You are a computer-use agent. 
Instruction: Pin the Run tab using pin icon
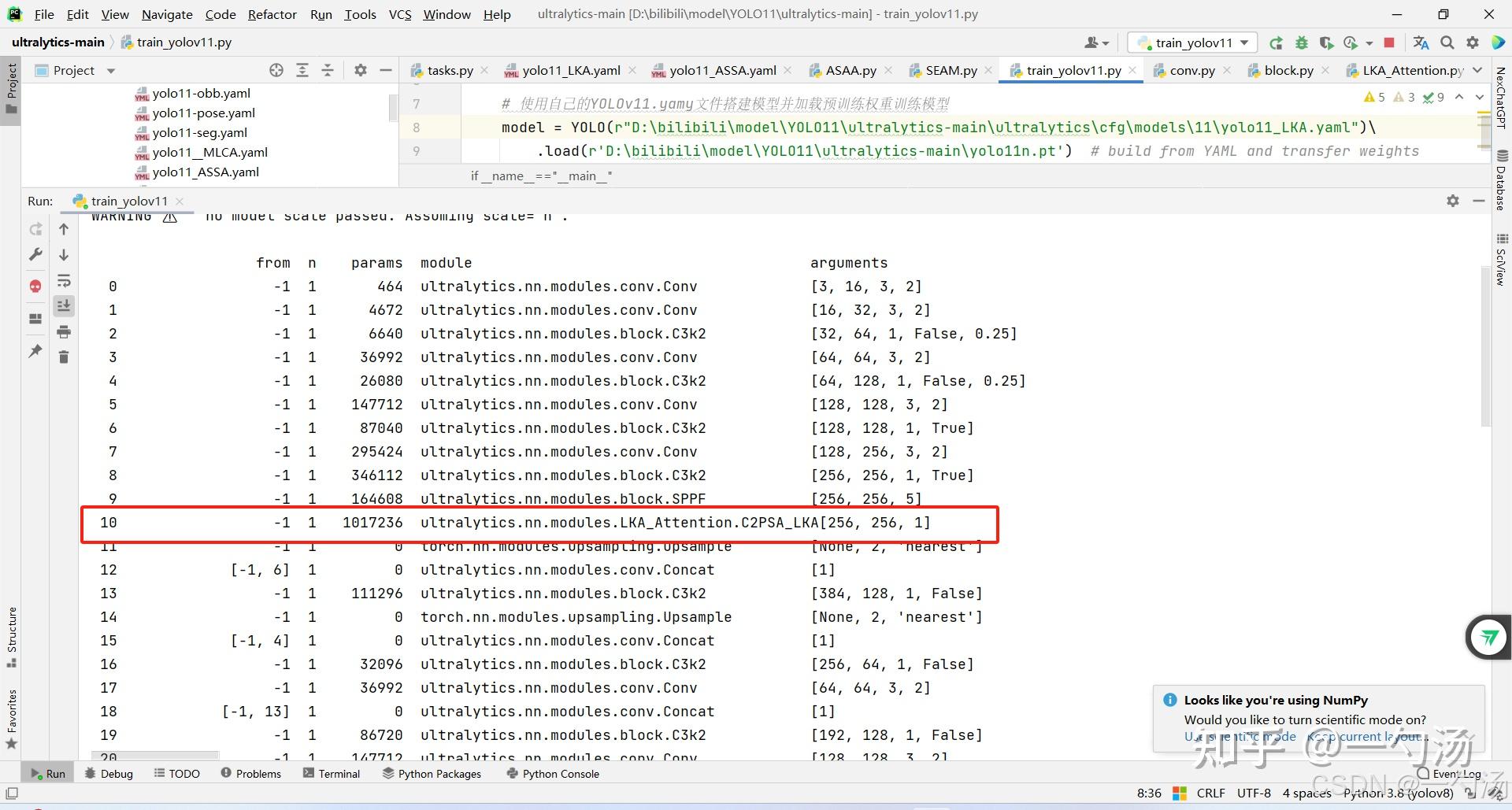pyautogui.click(x=35, y=352)
